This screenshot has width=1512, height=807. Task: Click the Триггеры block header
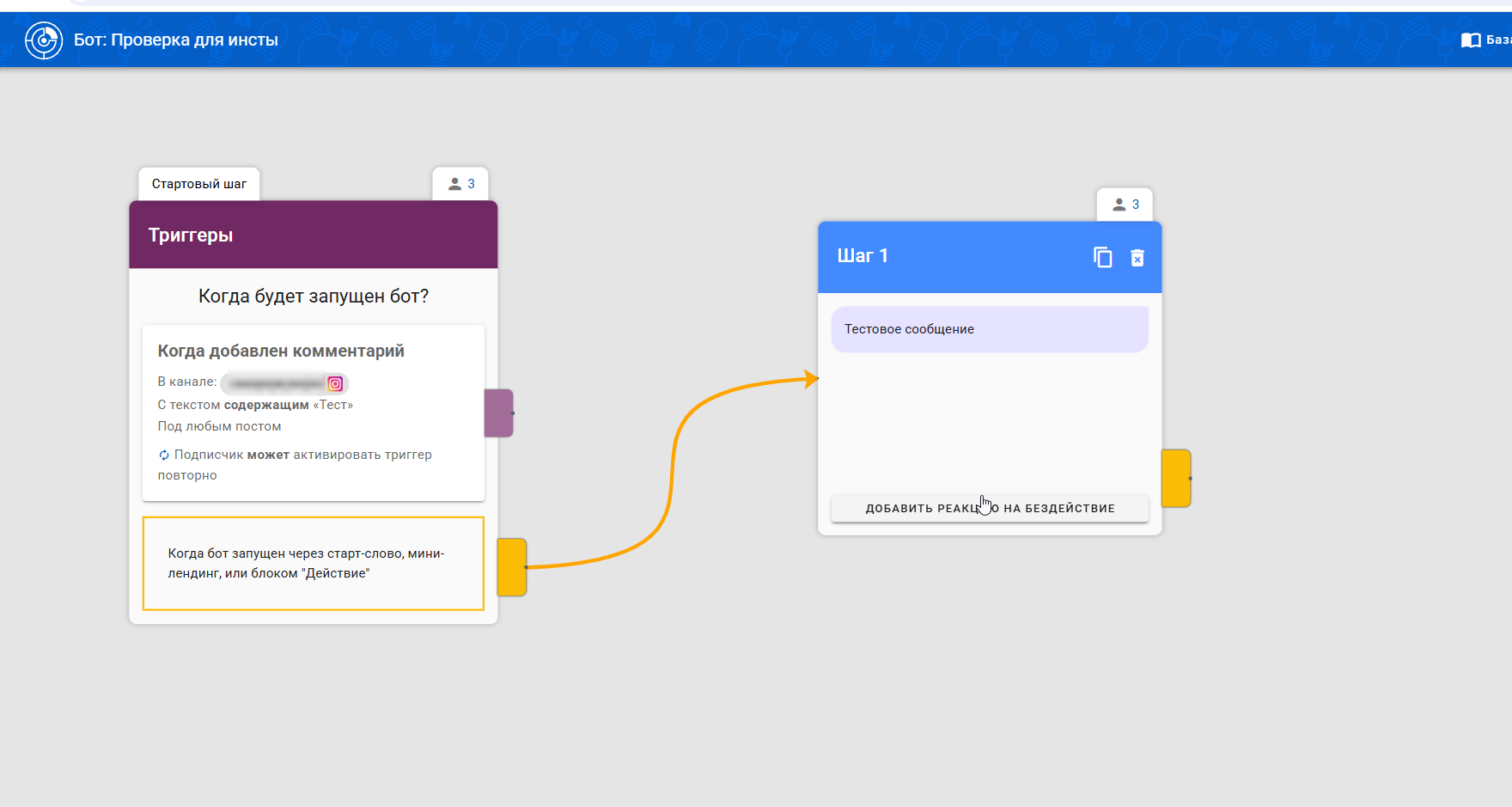(313, 235)
